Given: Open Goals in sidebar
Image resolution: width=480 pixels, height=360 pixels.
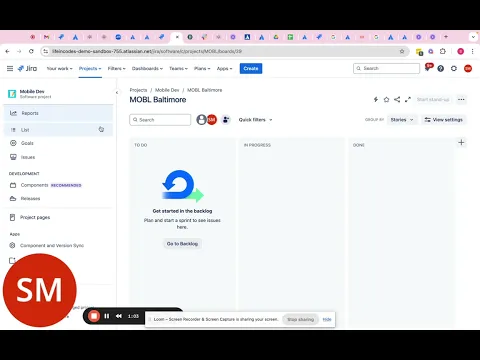Looking at the screenshot, I should [x=58, y=143].
